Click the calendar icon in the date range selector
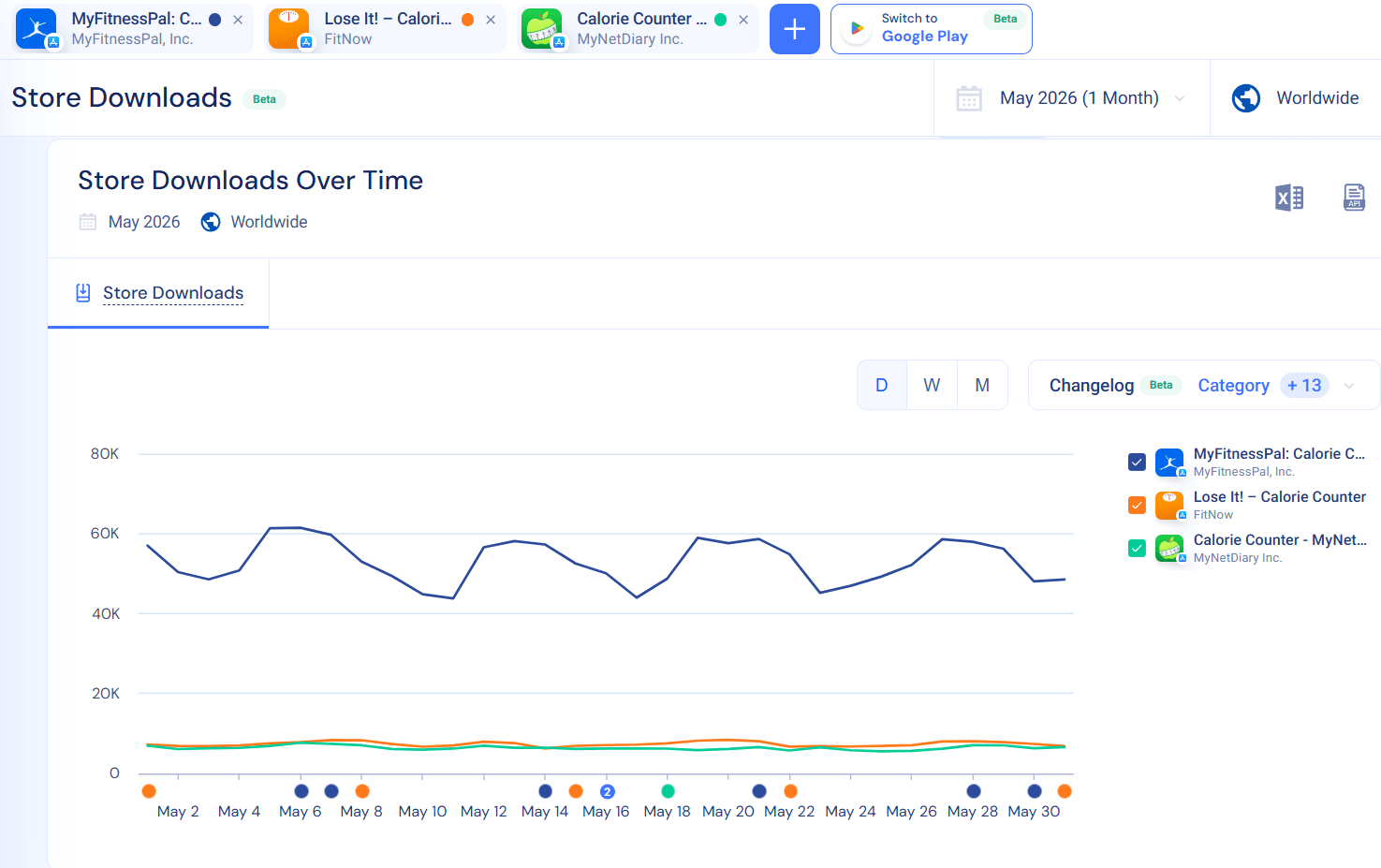This screenshot has width=1381, height=868. [x=969, y=98]
